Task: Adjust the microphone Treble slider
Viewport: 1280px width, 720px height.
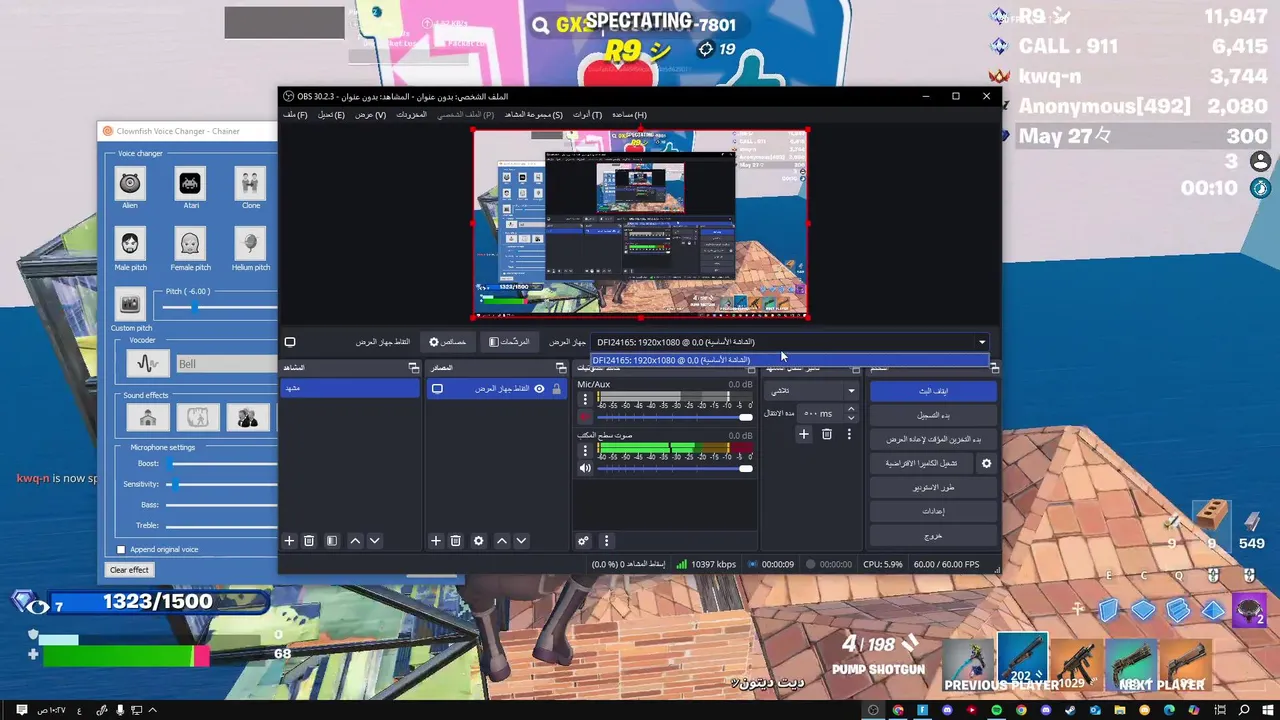Action: [x=222, y=525]
